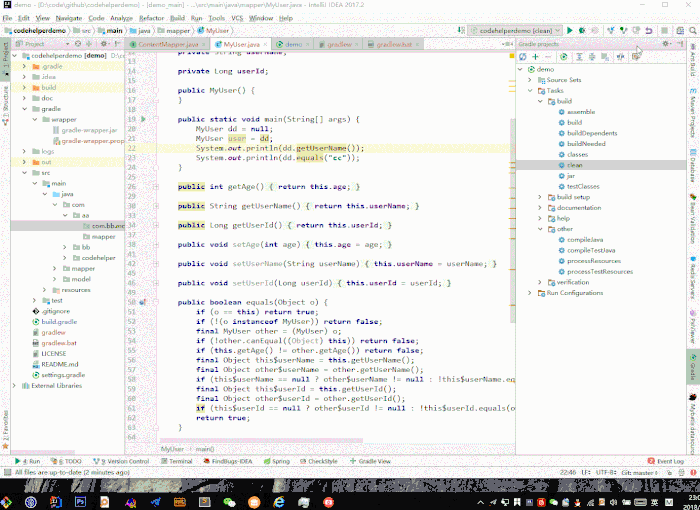This screenshot has height=510, width=700.
Task: Run the codehelperdemo configuration
Action: [x=570, y=31]
